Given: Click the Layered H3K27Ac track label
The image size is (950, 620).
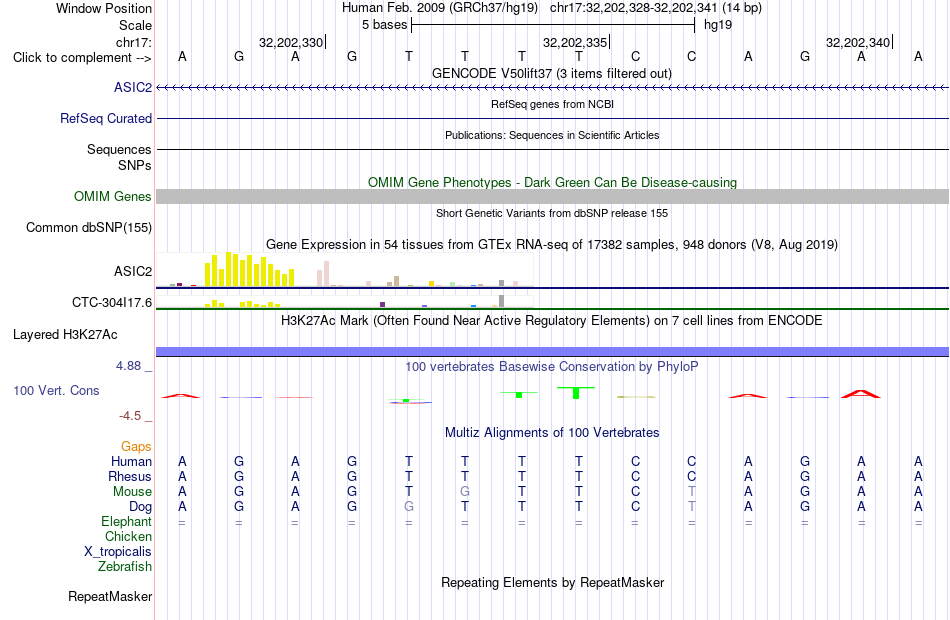Looking at the screenshot, I should [65, 335].
